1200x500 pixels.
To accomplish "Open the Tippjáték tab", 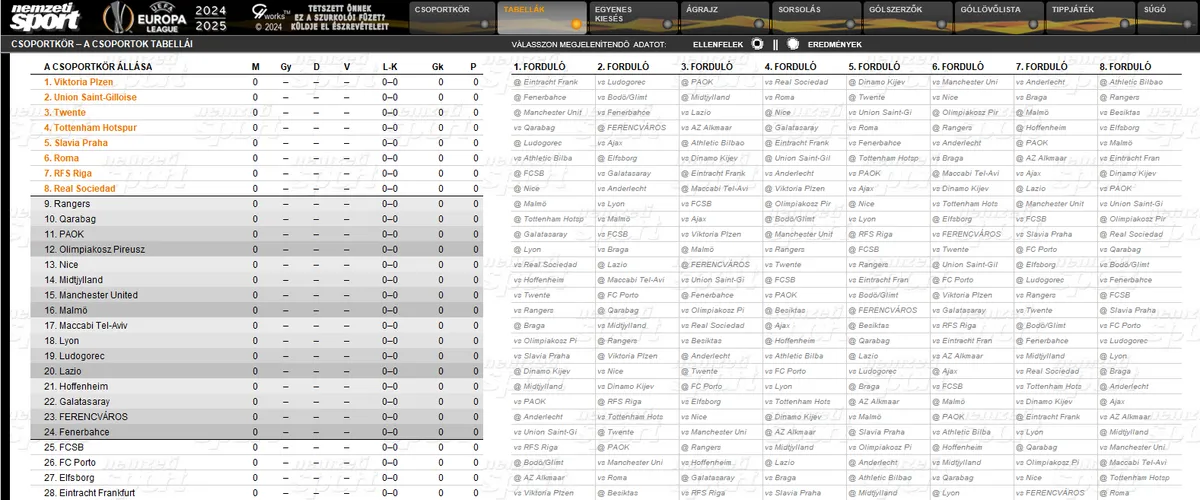I will [1091, 17].
